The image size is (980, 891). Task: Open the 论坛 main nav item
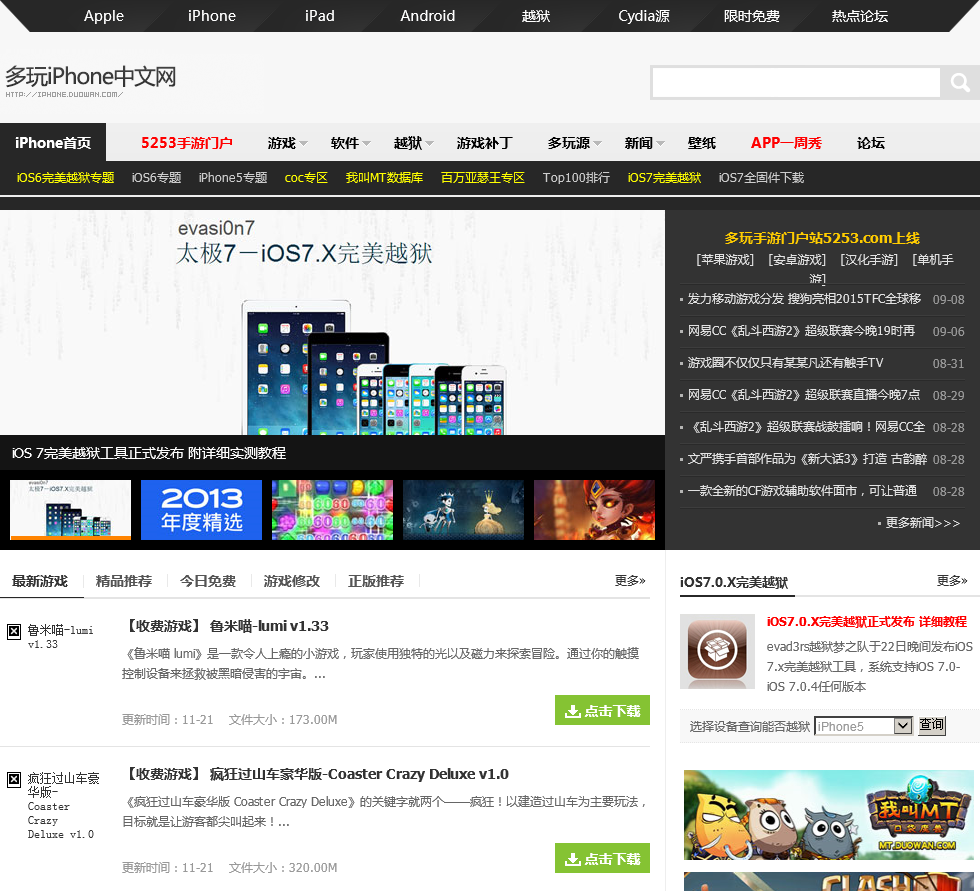870,143
